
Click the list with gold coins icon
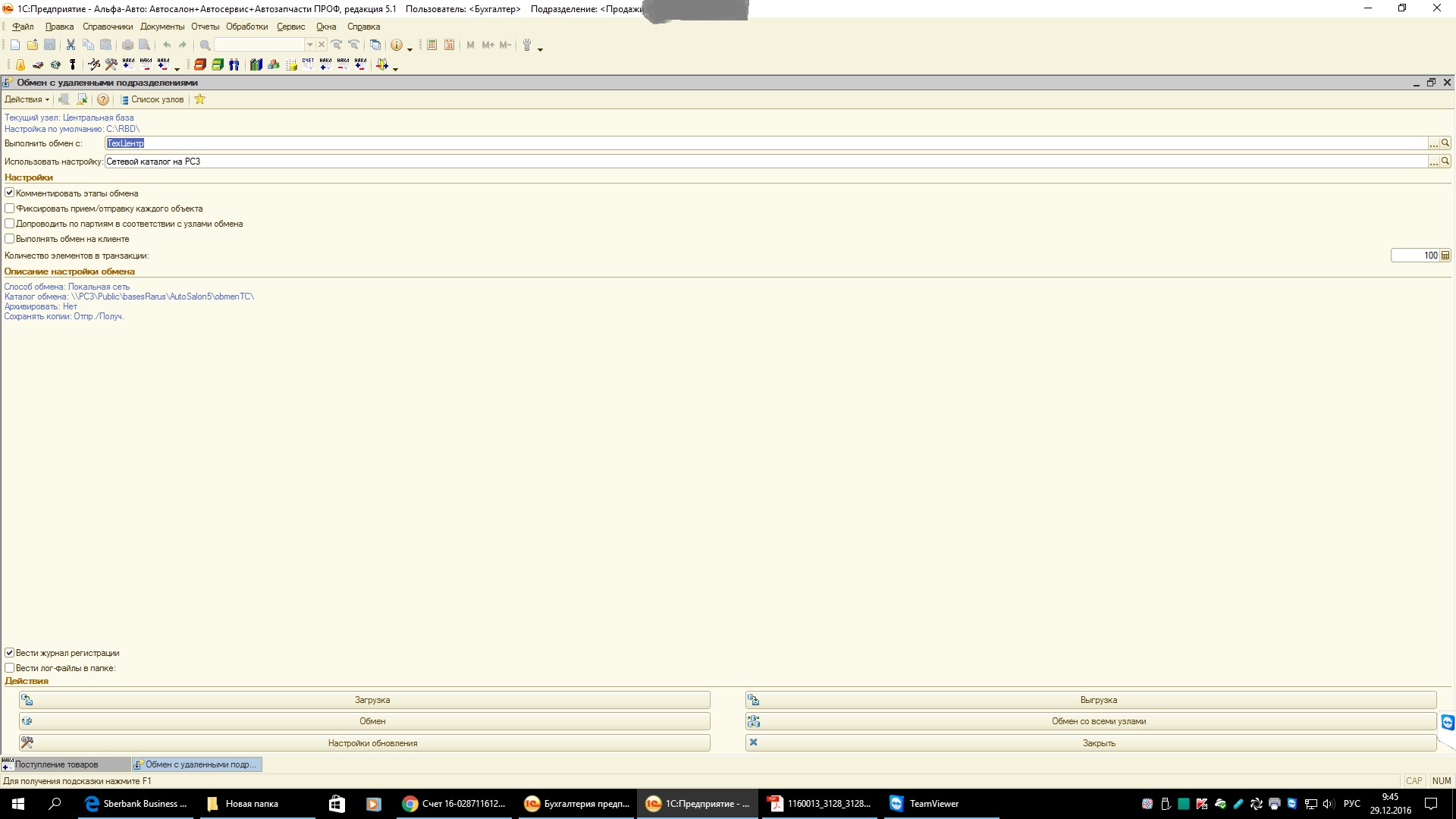291,65
